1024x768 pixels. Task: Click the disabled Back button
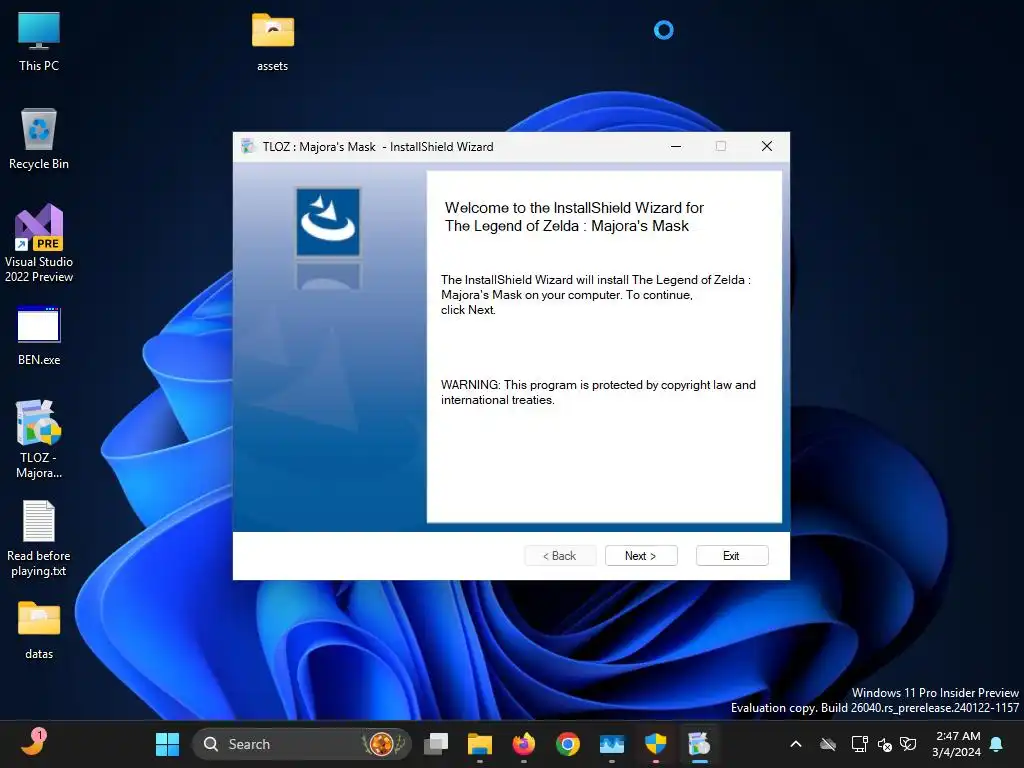point(560,556)
